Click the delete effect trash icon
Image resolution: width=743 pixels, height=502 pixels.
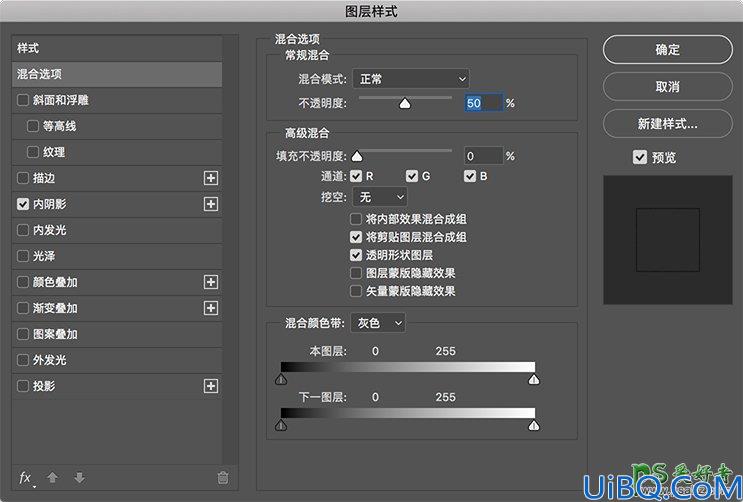[223, 477]
